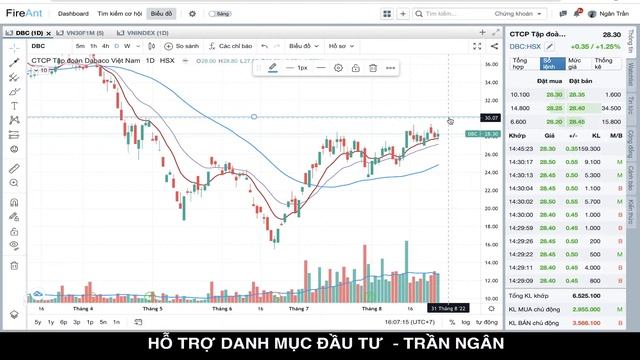Toggle magnet mode in the drawing sidebar
This screenshot has width=640, height=360.
(x=14, y=202)
